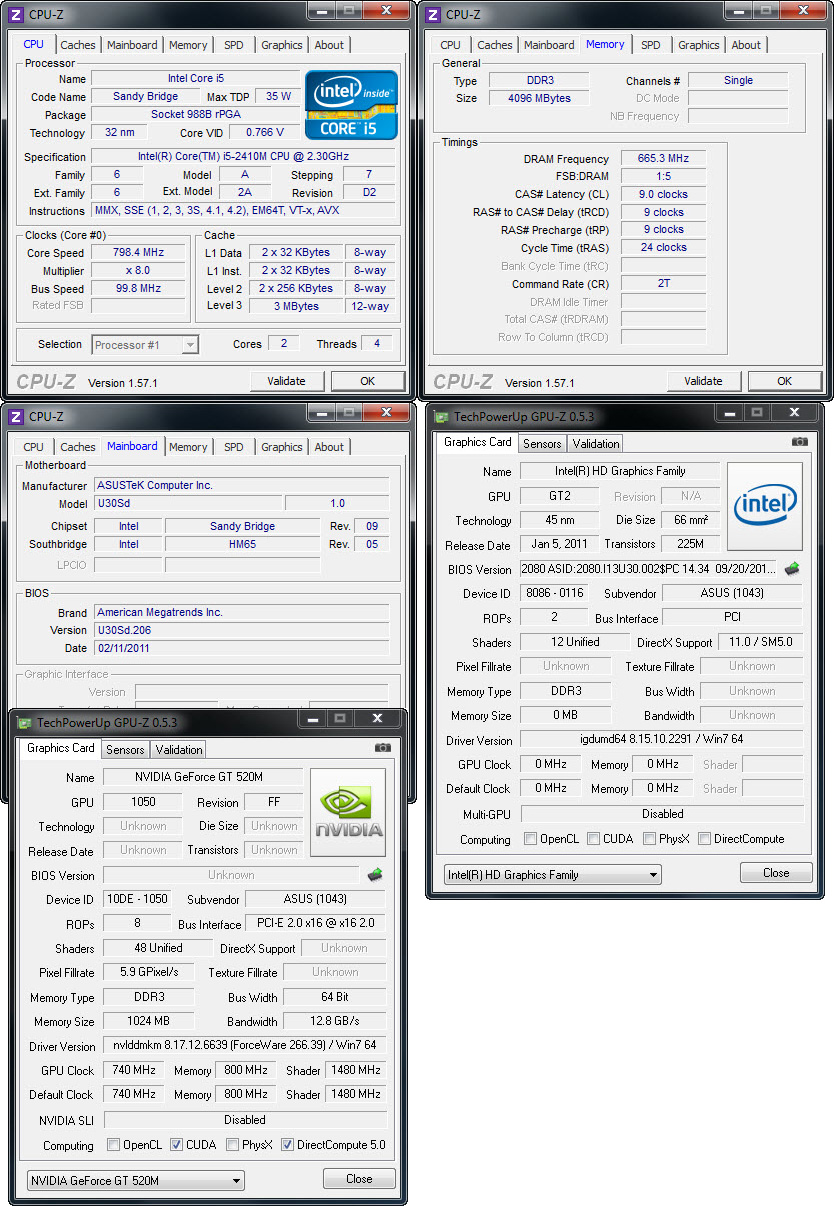
Task: Open the Processor #1 selection dropdown
Action: click(145, 344)
